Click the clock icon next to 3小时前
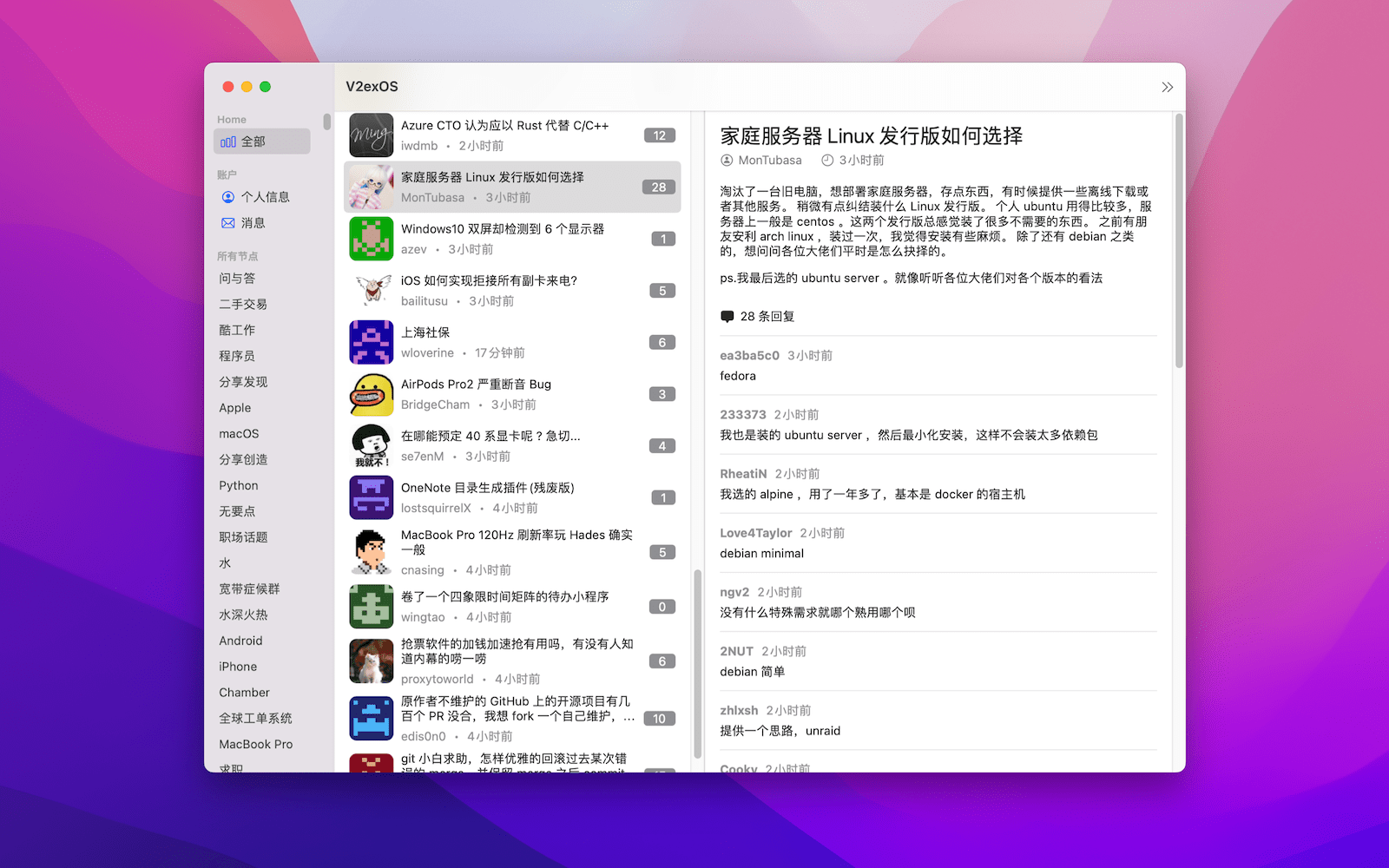 tap(827, 161)
